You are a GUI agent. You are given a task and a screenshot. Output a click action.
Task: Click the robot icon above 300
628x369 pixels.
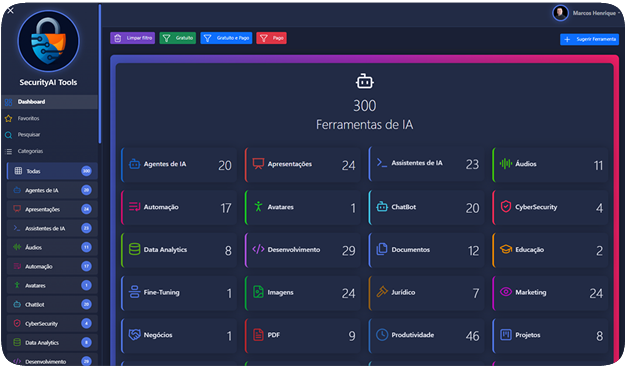364,81
